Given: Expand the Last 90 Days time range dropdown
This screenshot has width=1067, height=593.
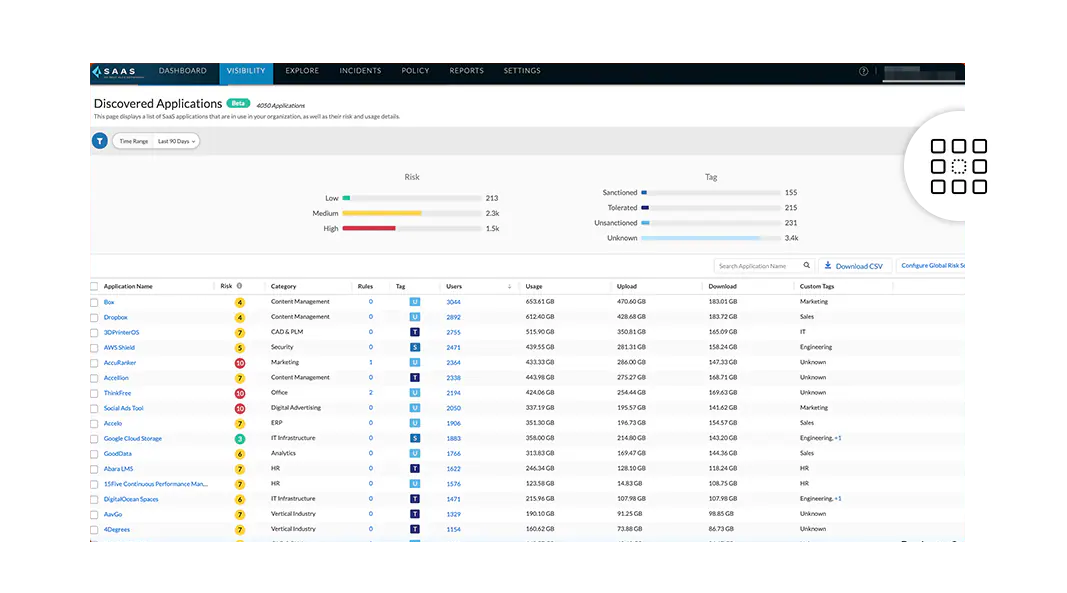Looking at the screenshot, I should [177, 141].
